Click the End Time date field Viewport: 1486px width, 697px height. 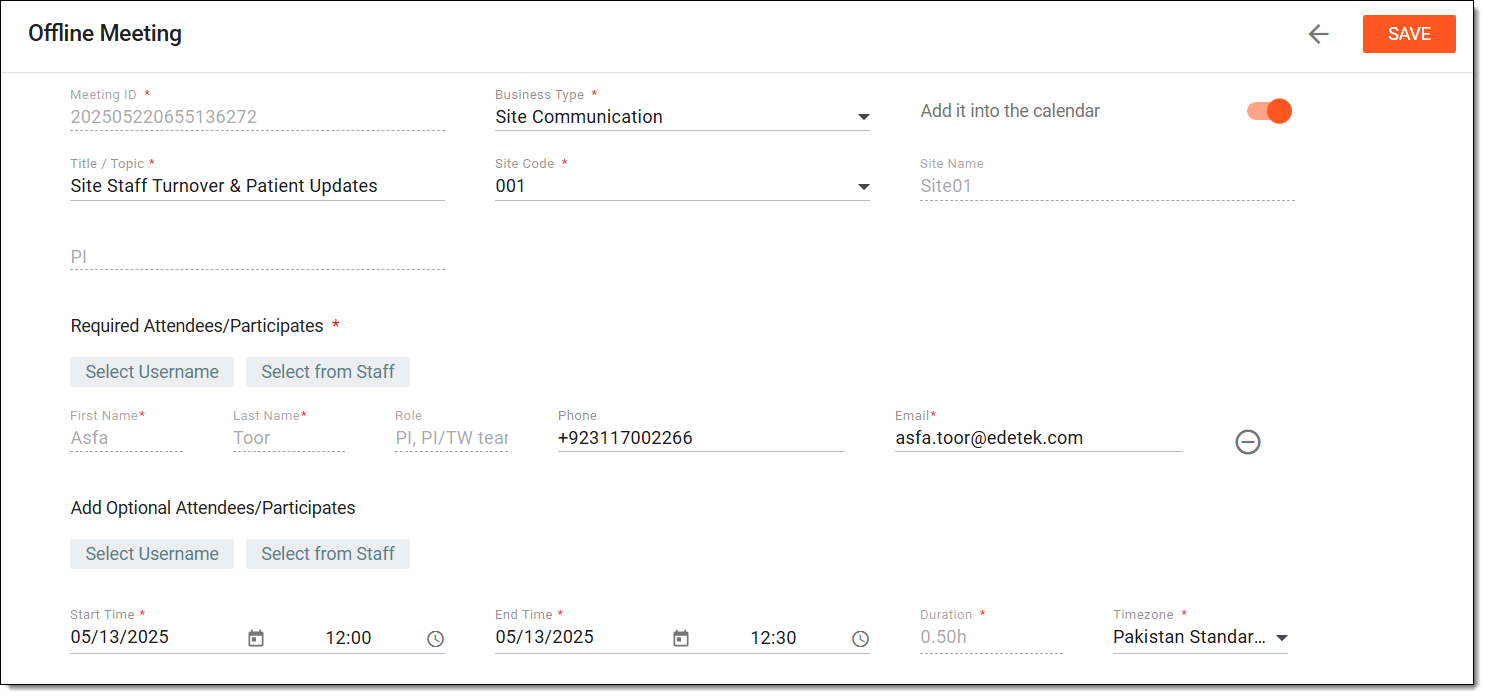coord(545,637)
